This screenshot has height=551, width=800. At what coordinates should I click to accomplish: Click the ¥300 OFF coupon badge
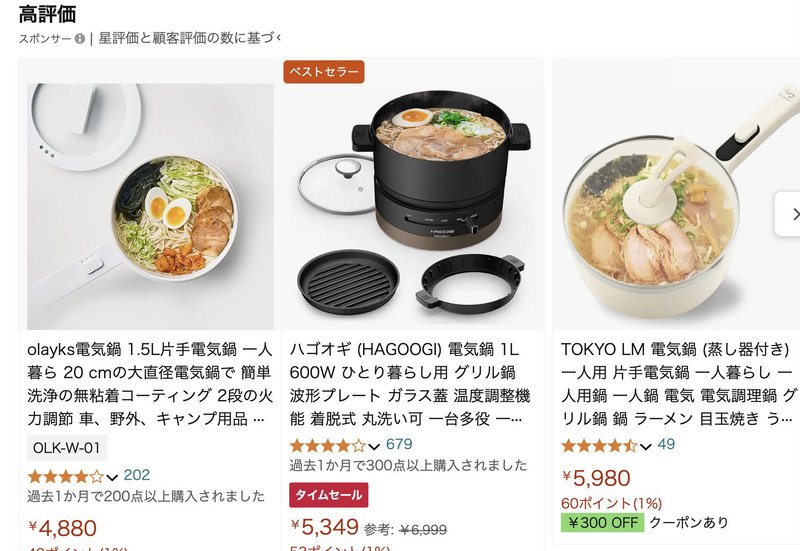point(603,523)
